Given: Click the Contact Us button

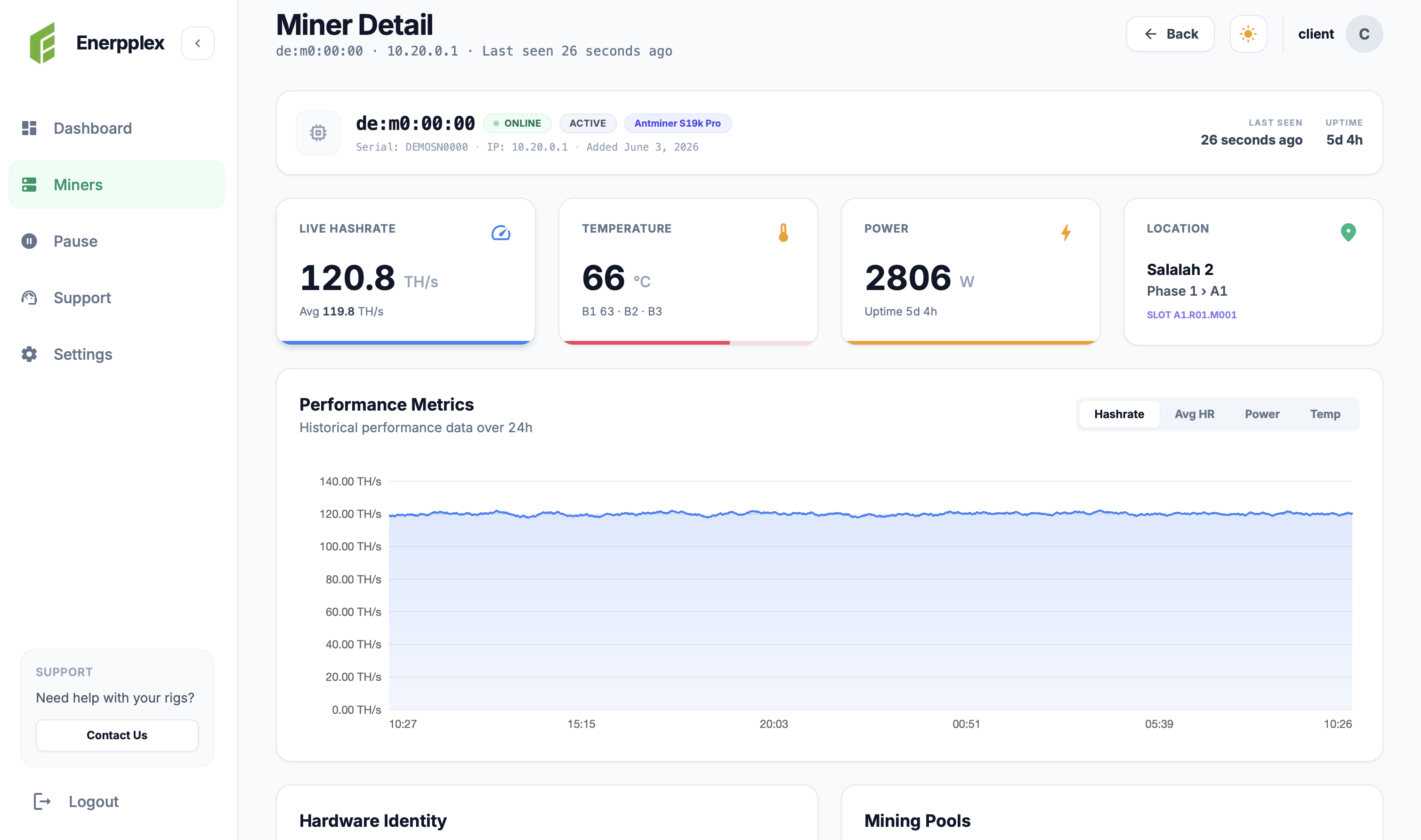Looking at the screenshot, I should [x=117, y=735].
